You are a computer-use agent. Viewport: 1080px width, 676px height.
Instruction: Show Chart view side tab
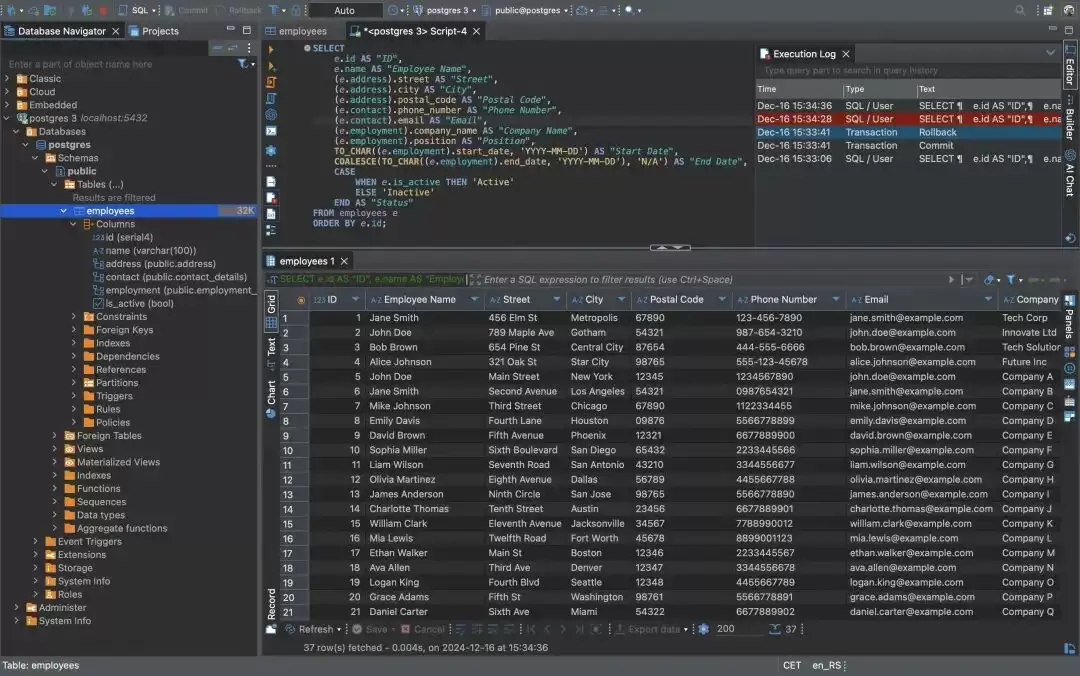pyautogui.click(x=271, y=392)
